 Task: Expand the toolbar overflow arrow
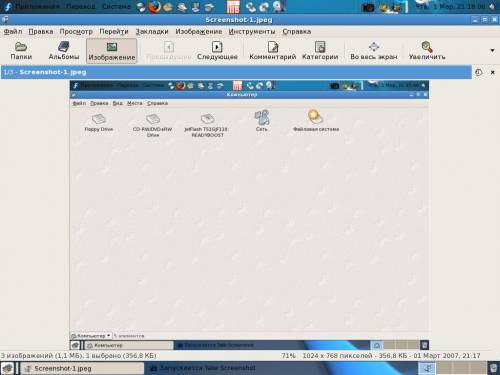(x=492, y=50)
